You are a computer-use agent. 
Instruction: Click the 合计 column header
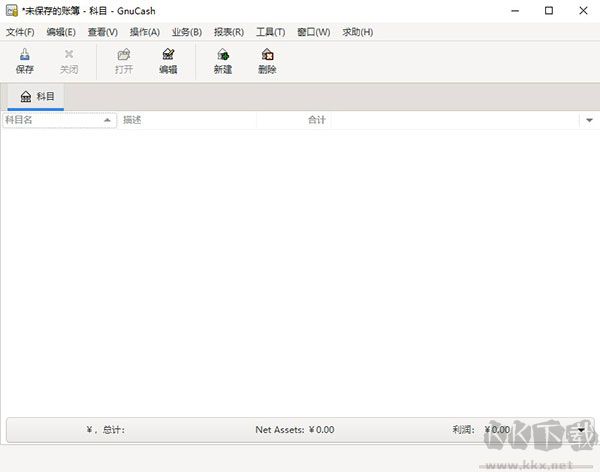tap(294, 120)
